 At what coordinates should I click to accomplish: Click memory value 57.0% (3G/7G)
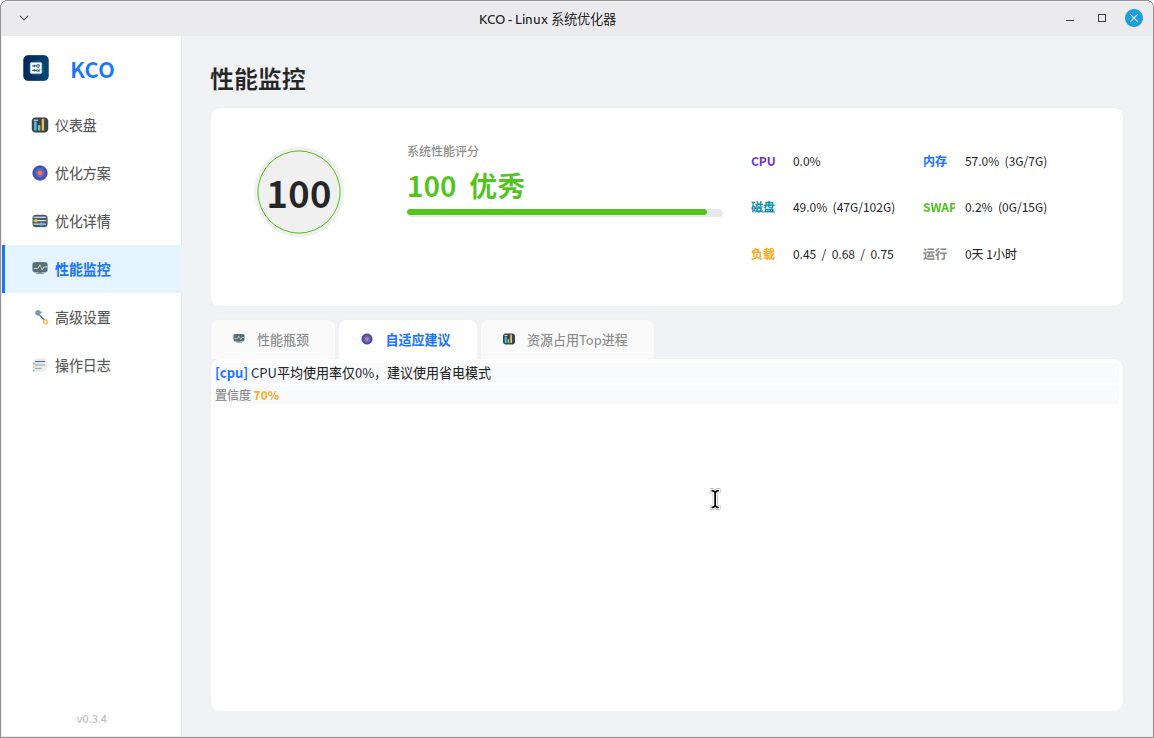[x=1006, y=161]
